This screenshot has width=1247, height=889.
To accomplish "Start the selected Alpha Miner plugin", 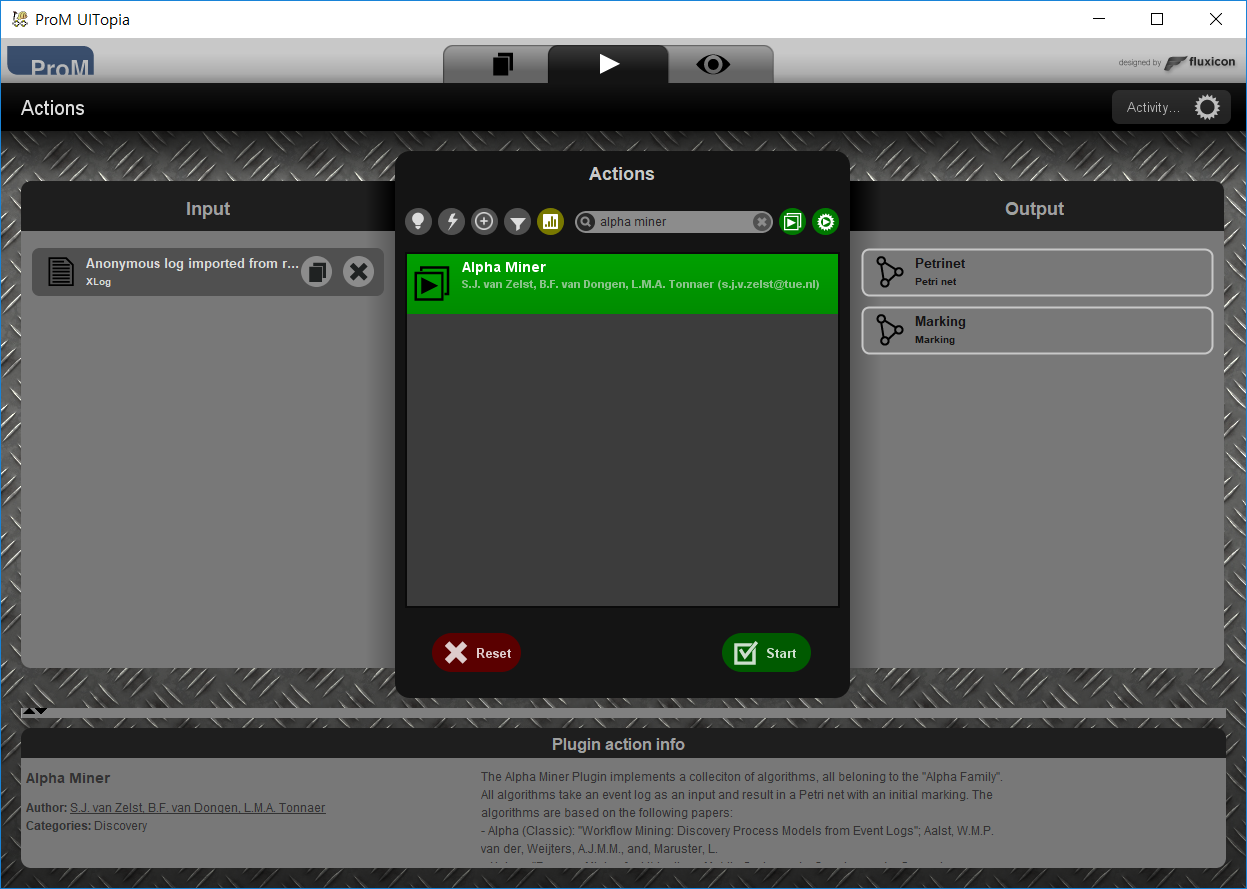I will (x=766, y=653).
